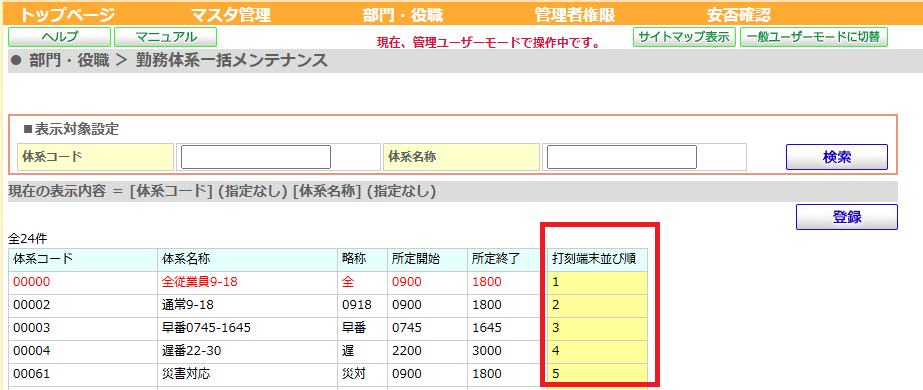Edit sort order field for 通常9-18

[597, 305]
